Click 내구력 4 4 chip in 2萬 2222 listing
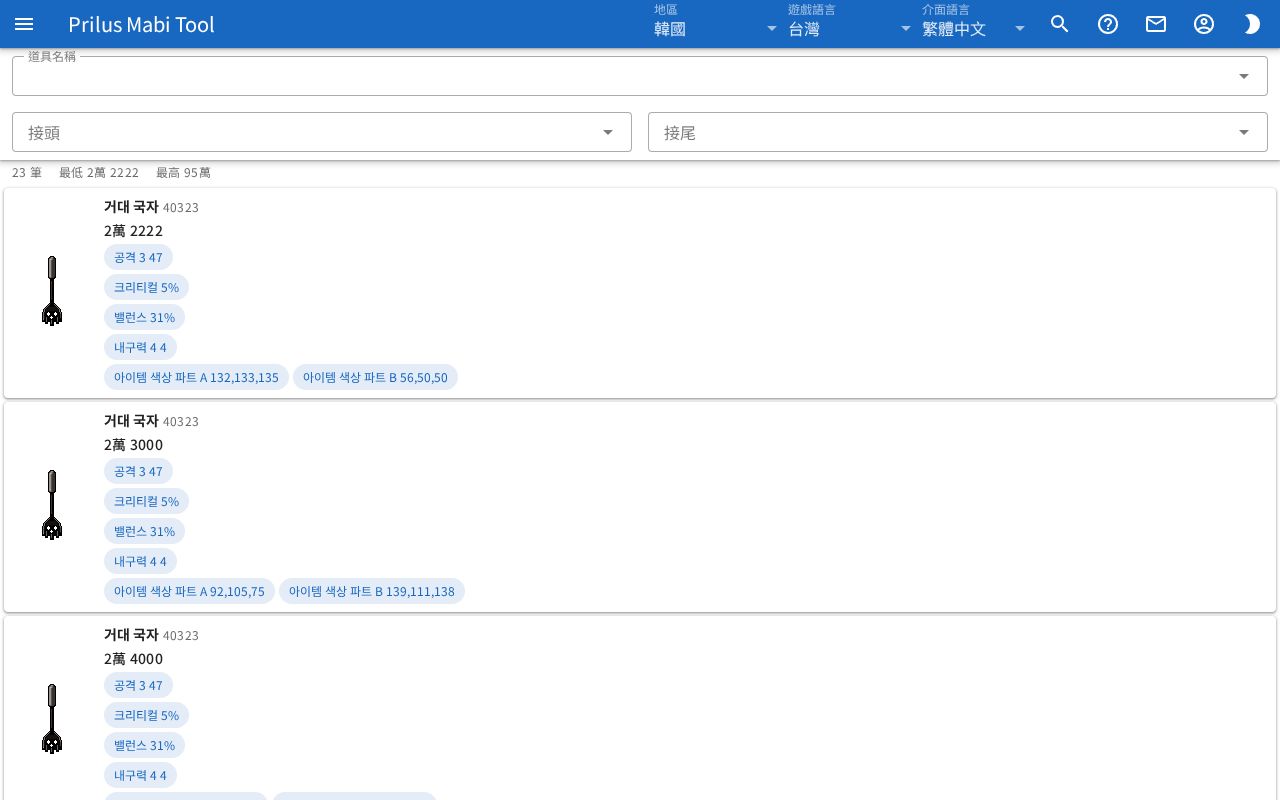1280x800 pixels. [140, 347]
